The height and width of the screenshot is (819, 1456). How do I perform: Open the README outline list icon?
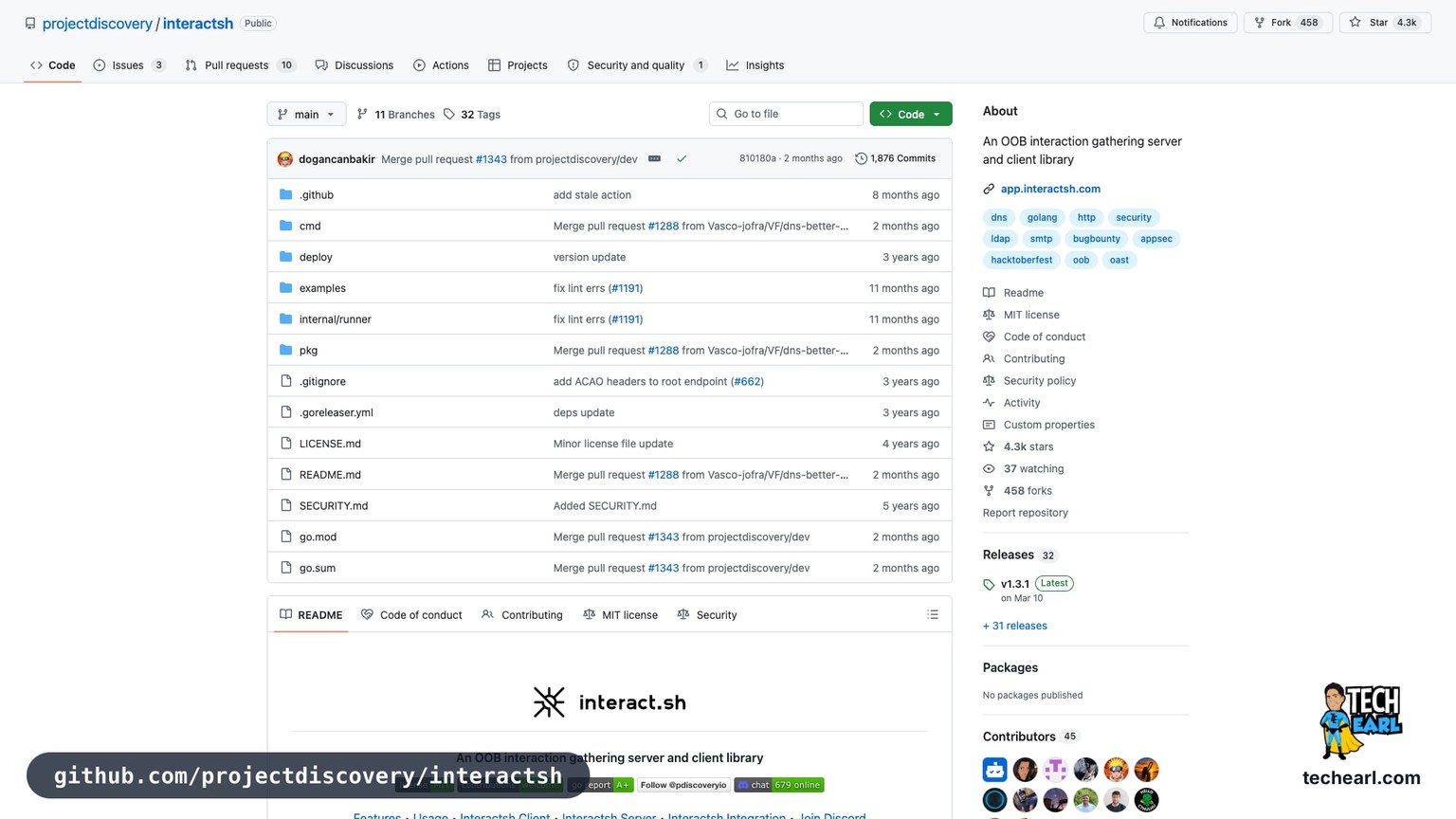pyautogui.click(x=933, y=614)
